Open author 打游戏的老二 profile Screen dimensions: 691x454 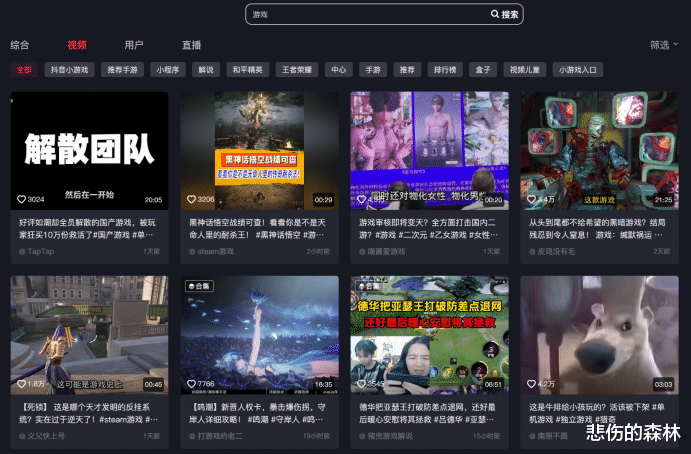click(x=215, y=436)
